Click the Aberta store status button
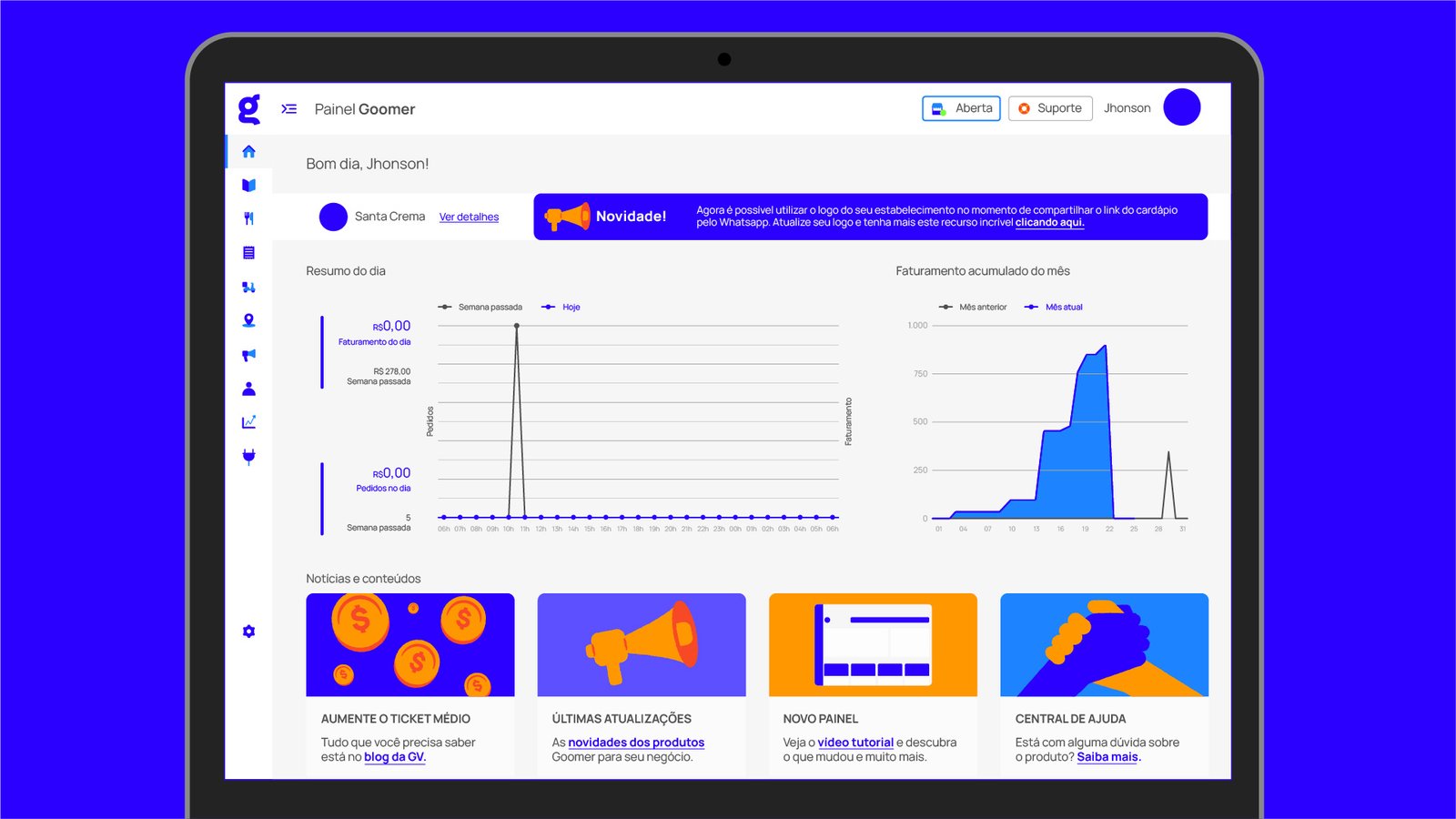The width and height of the screenshot is (1456, 819). click(961, 108)
